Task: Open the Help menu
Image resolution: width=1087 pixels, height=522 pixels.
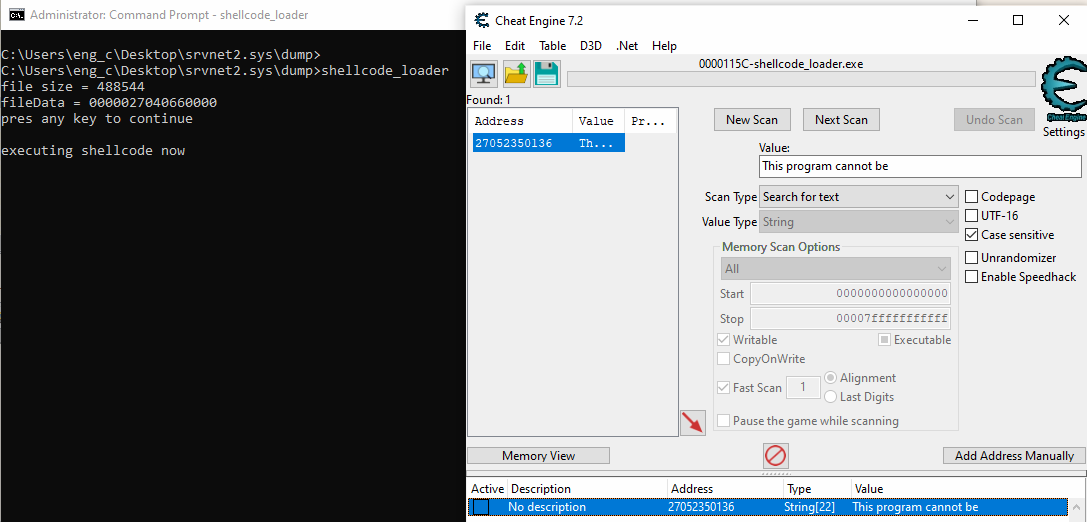Action: coord(664,46)
